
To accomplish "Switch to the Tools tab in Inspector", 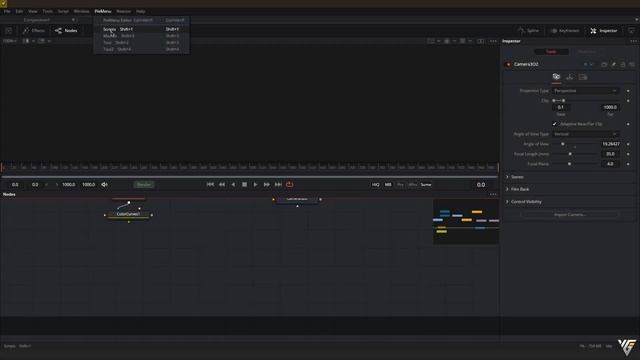I will [551, 52].
